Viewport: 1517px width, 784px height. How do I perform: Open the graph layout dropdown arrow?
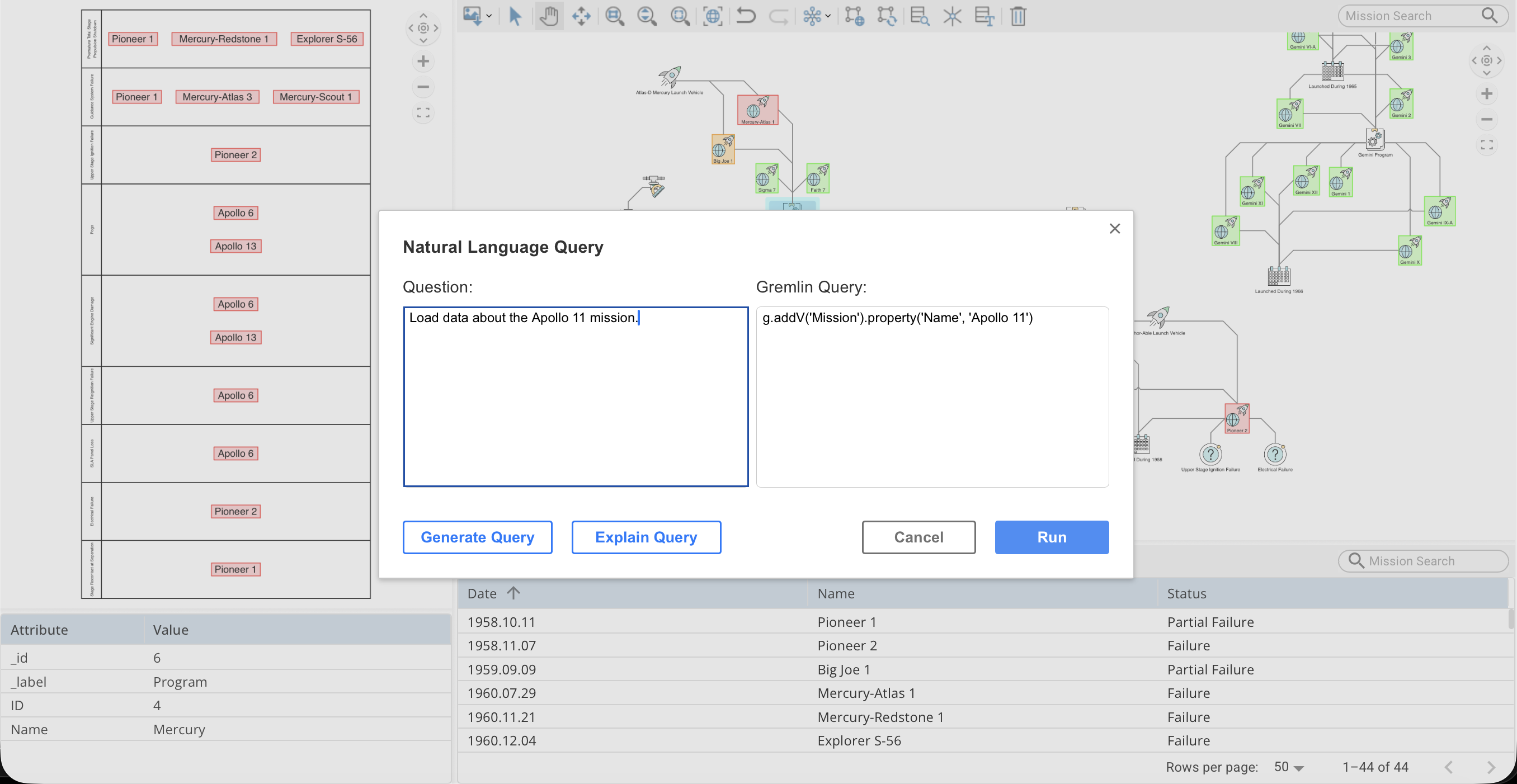pos(828,16)
